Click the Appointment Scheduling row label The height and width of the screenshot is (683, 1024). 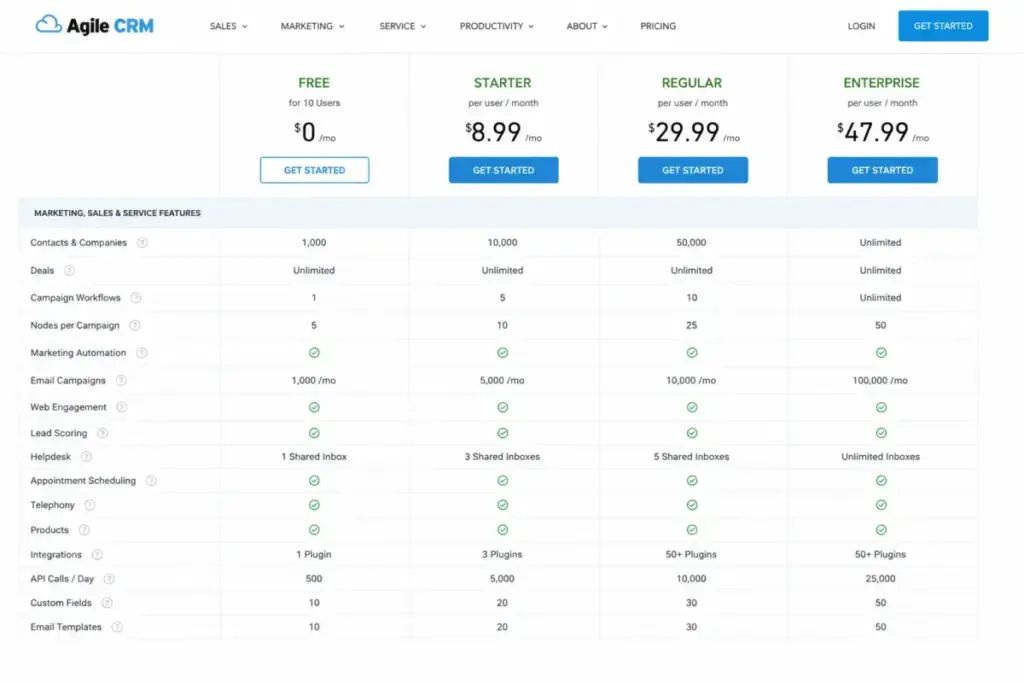(83, 481)
